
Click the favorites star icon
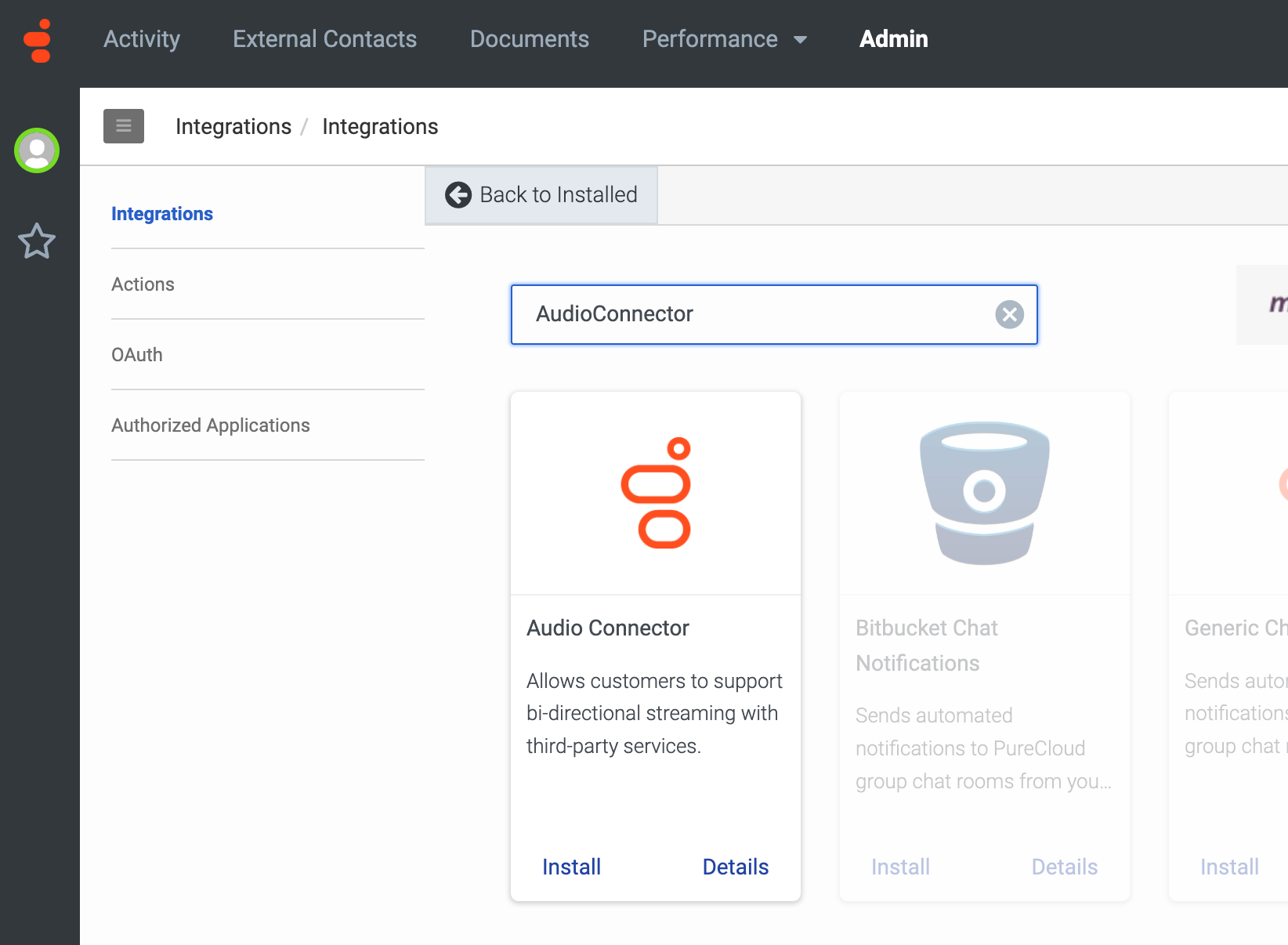point(36,241)
